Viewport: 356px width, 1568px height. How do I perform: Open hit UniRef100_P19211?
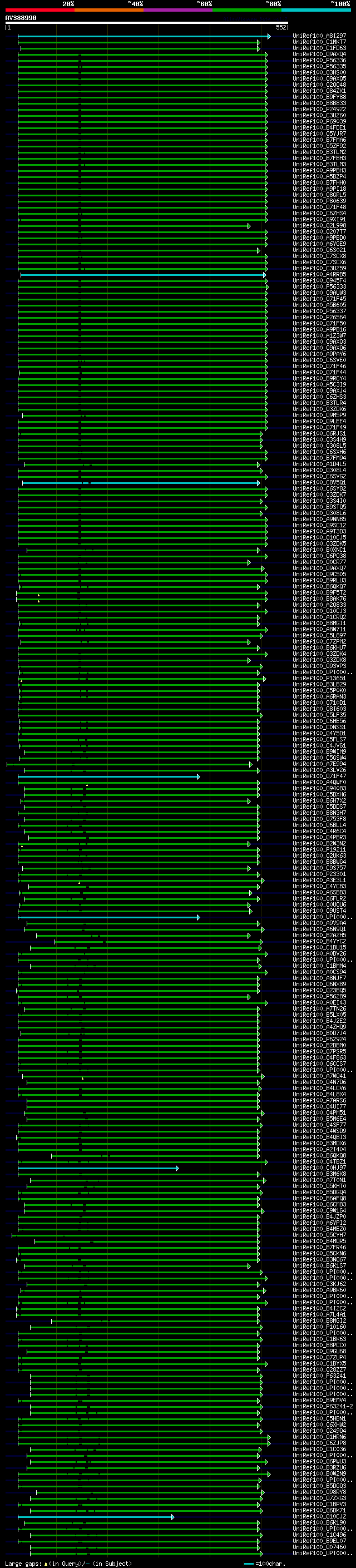click(x=319, y=849)
